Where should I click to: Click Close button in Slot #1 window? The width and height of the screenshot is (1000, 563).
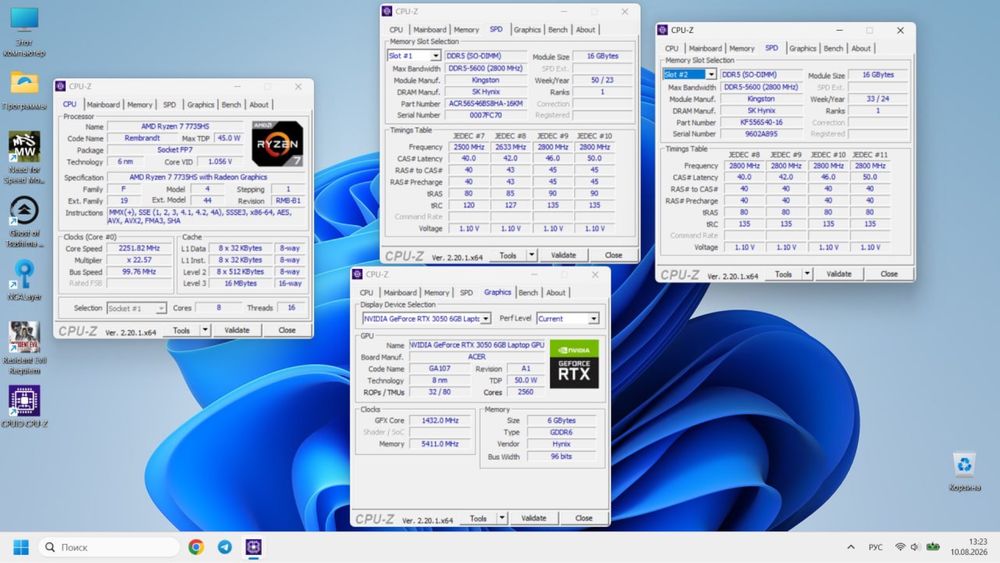[614, 255]
